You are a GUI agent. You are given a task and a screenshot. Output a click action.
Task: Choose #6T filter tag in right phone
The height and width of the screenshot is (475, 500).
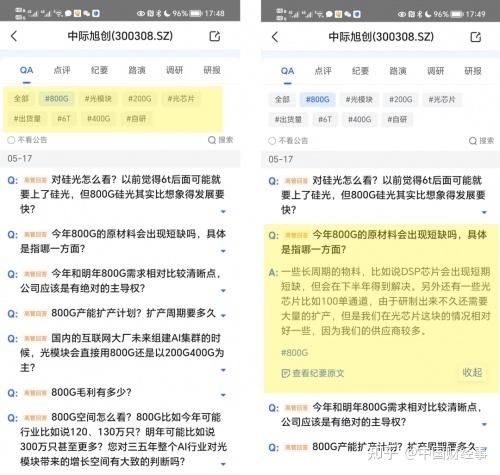[x=325, y=119]
